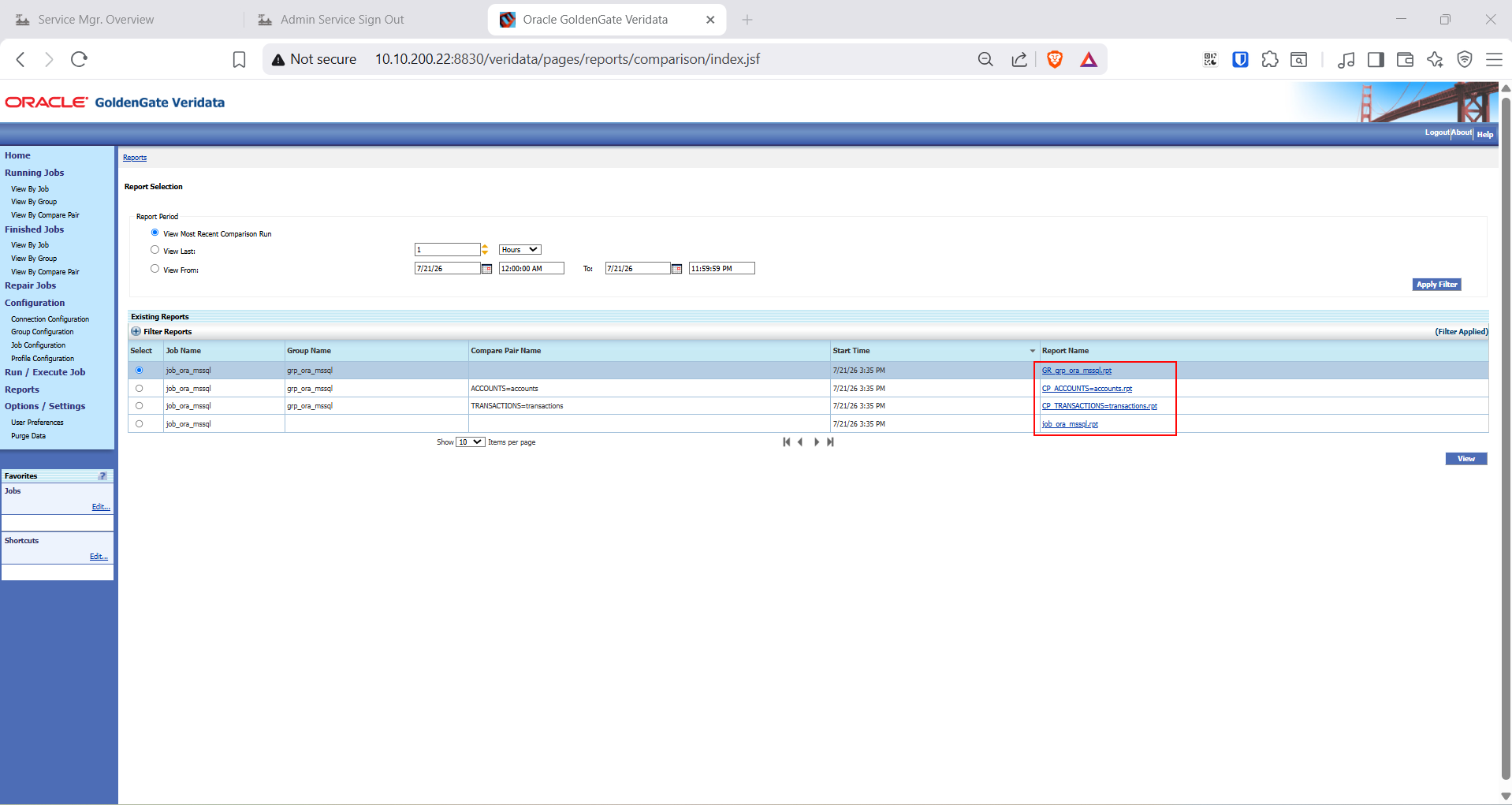The width and height of the screenshot is (1512, 805).
Task: Open the browser hamburger menu
Action: click(x=1494, y=59)
